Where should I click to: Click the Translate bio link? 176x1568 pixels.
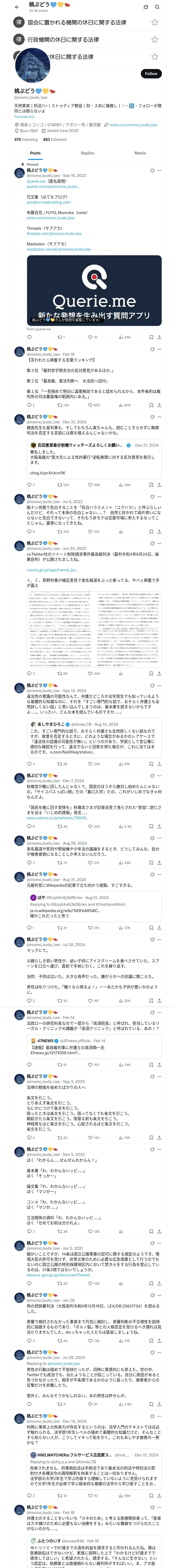coord(24,116)
